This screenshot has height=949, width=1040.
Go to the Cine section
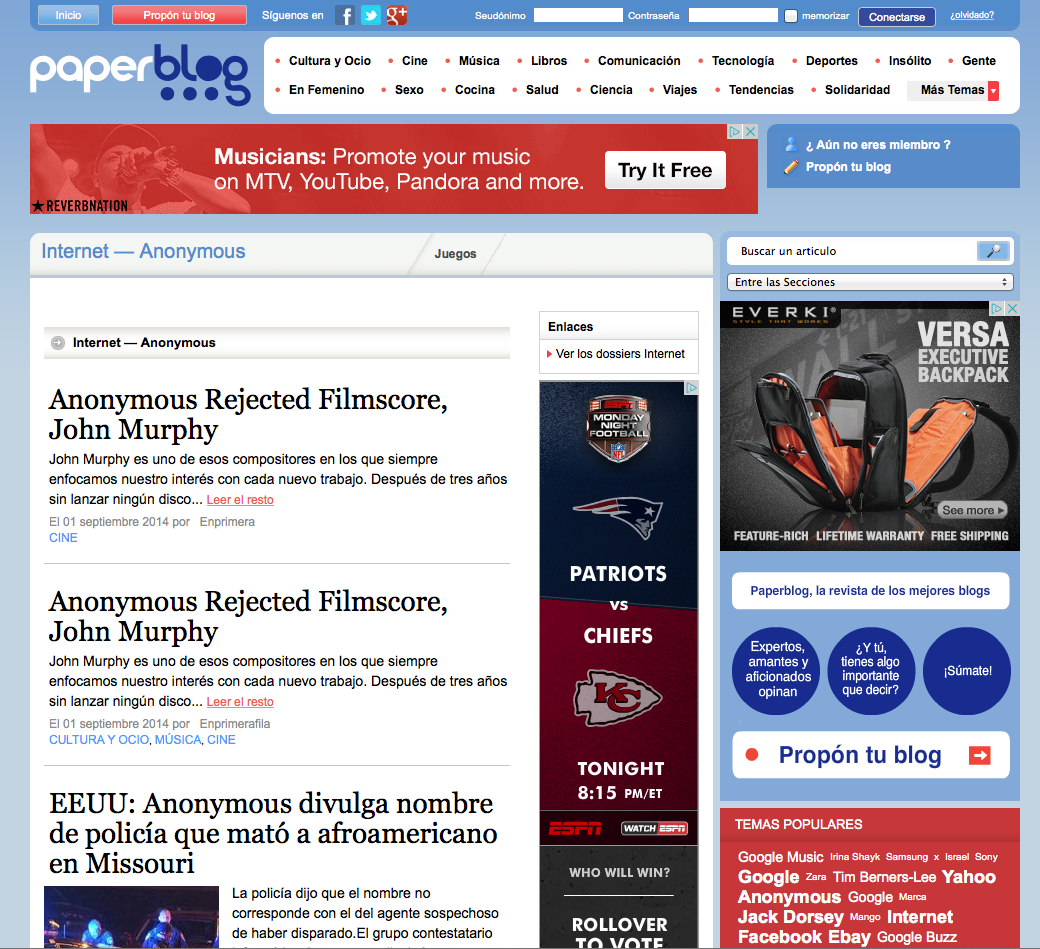(x=415, y=61)
